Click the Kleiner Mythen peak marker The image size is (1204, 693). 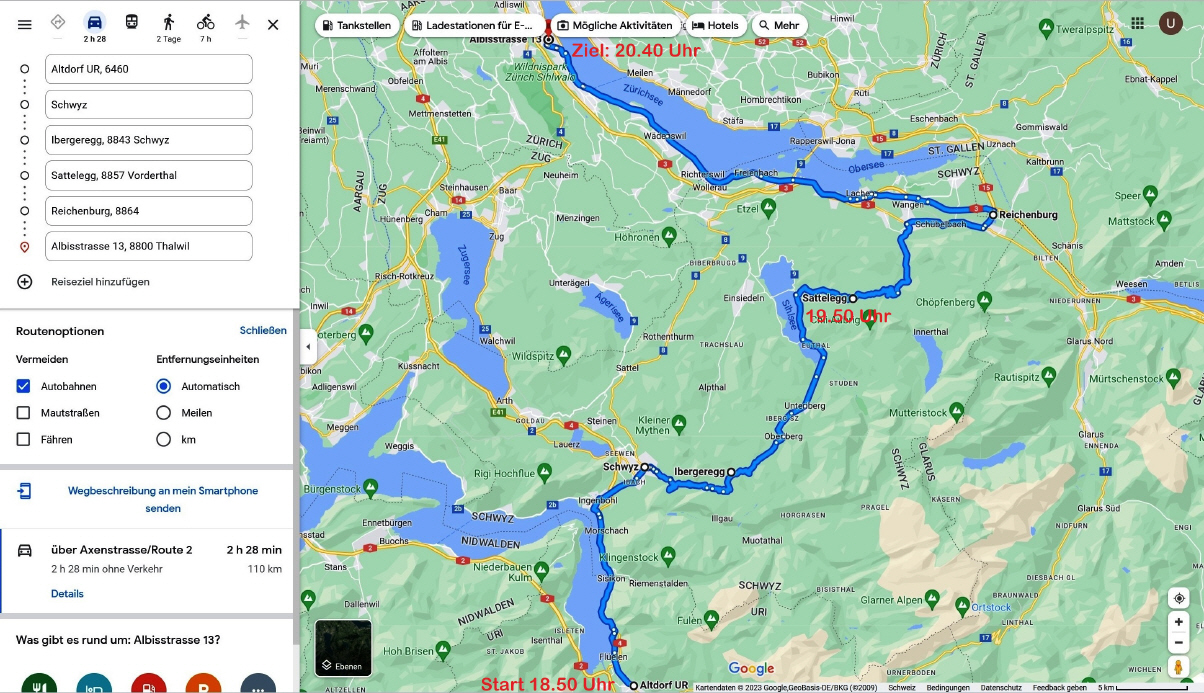click(x=679, y=424)
